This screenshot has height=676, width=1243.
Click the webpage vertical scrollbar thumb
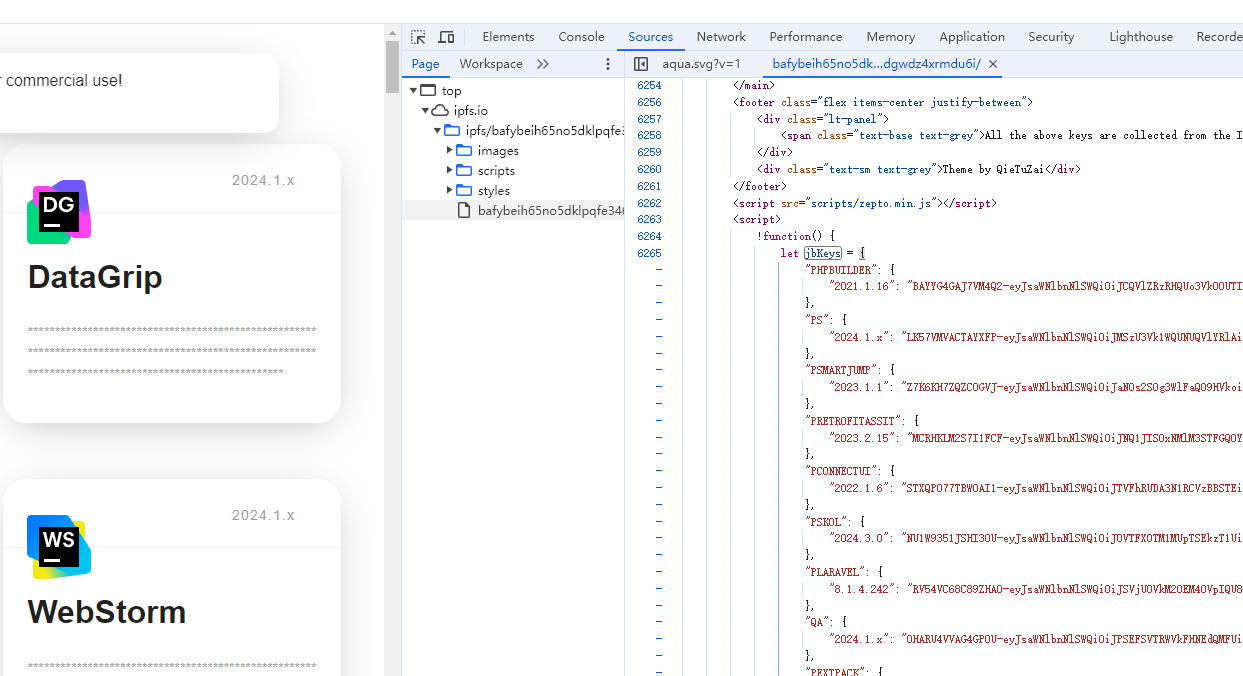[x=392, y=66]
